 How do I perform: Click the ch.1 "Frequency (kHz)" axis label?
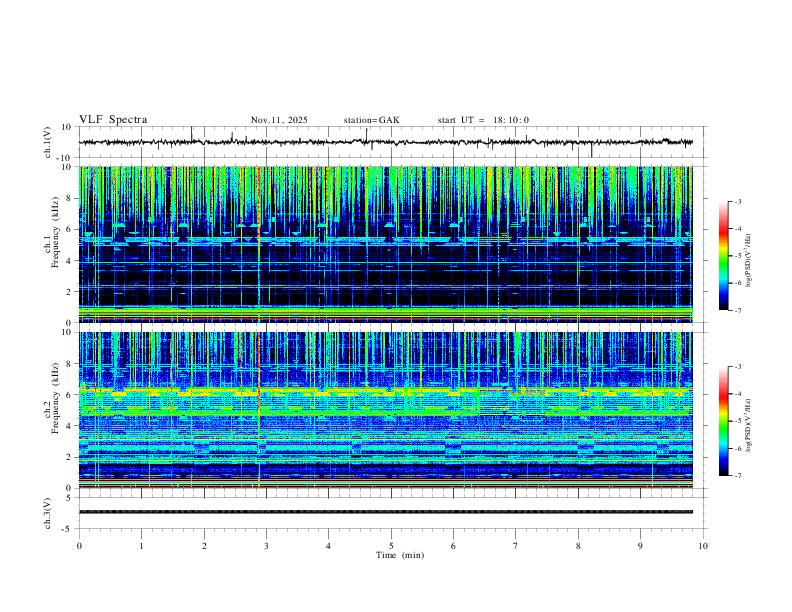point(56,230)
